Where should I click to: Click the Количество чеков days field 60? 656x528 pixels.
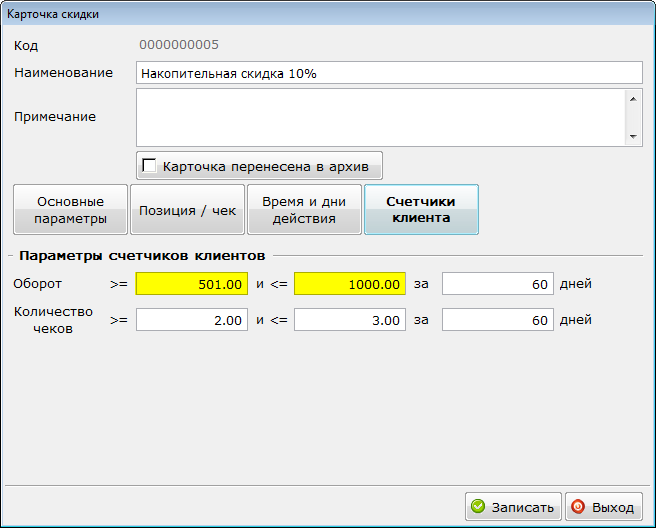click(x=498, y=320)
